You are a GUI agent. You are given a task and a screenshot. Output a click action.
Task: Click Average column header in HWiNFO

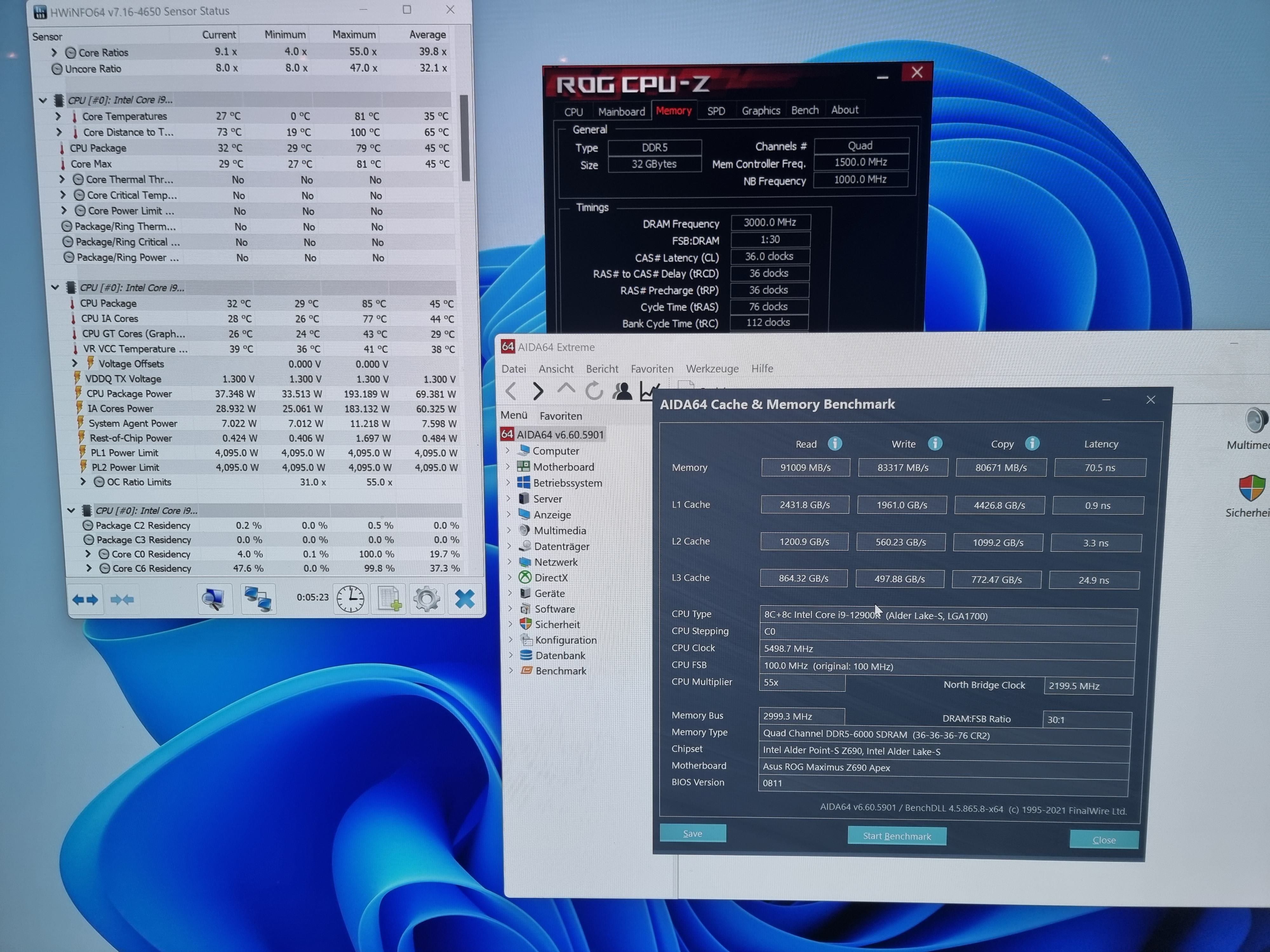427,34
